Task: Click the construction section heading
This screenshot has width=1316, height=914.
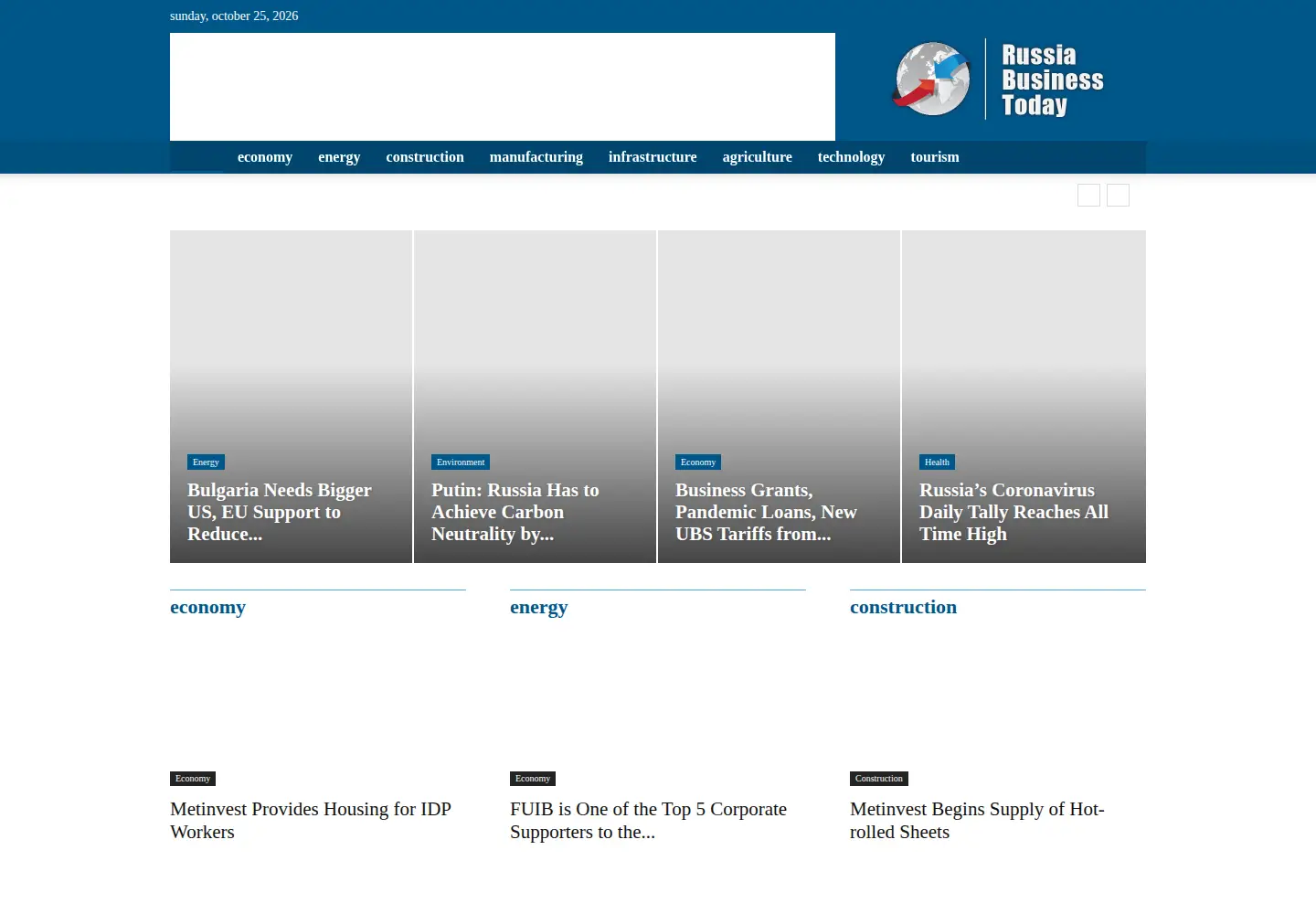Action: tap(903, 607)
